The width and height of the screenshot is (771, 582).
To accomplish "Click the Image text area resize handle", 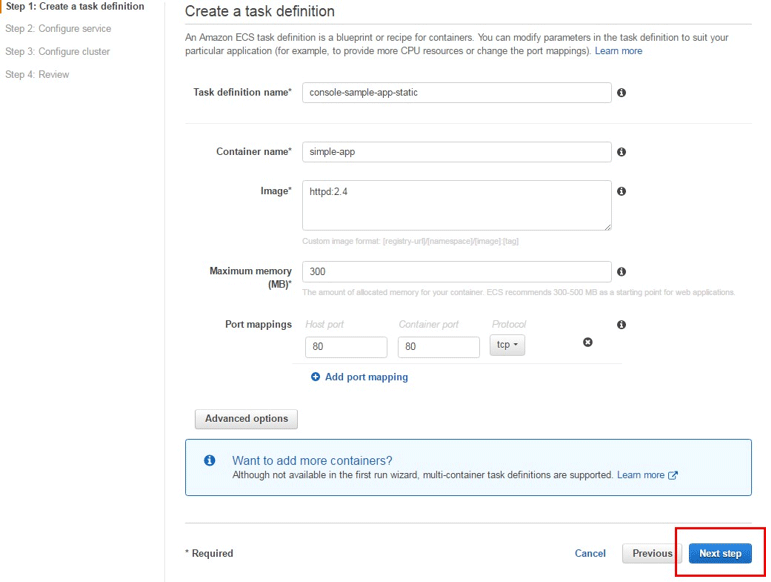I will (608, 227).
